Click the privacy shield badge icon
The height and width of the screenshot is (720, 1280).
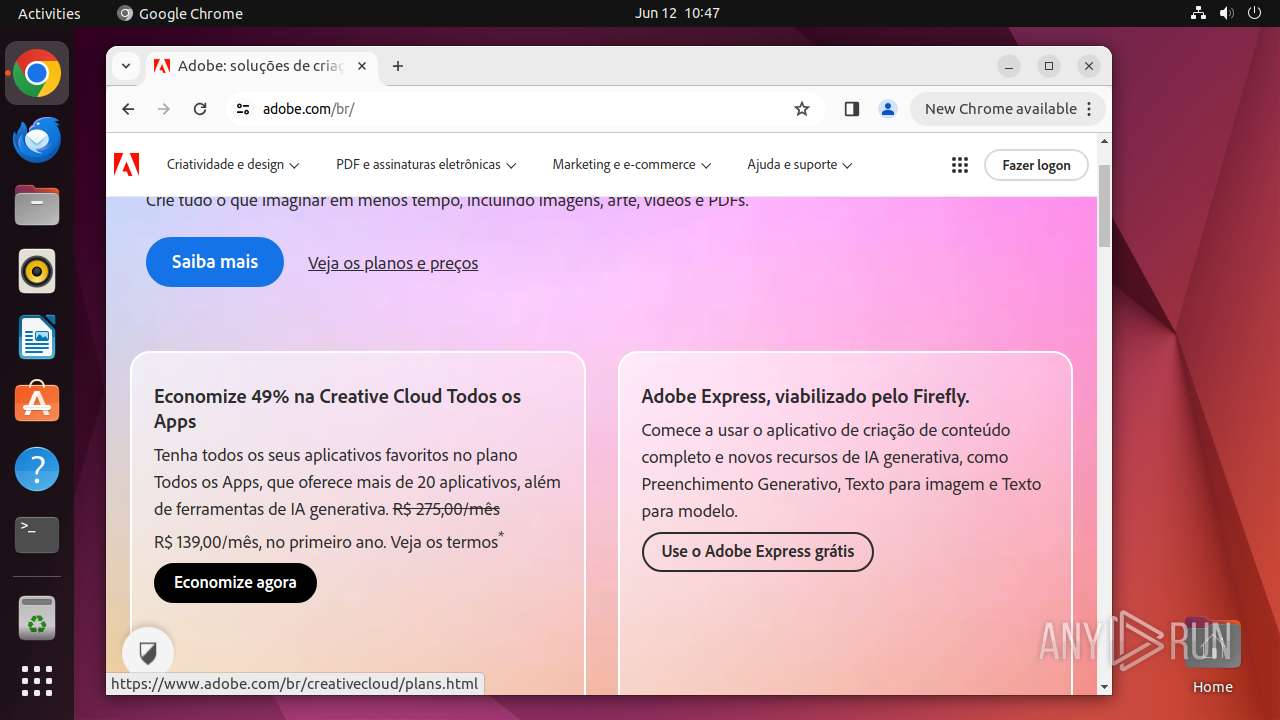coord(148,654)
